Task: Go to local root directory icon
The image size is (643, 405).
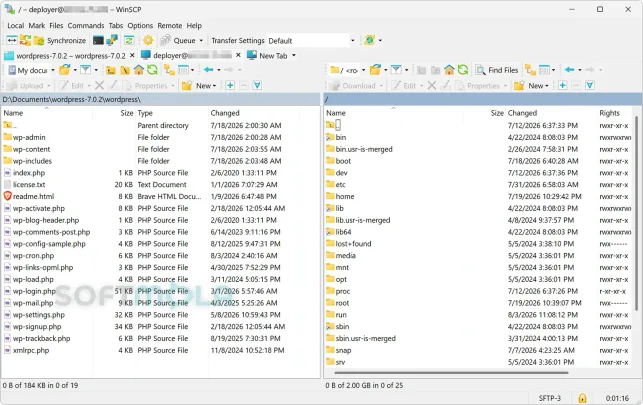Action: click(x=125, y=70)
